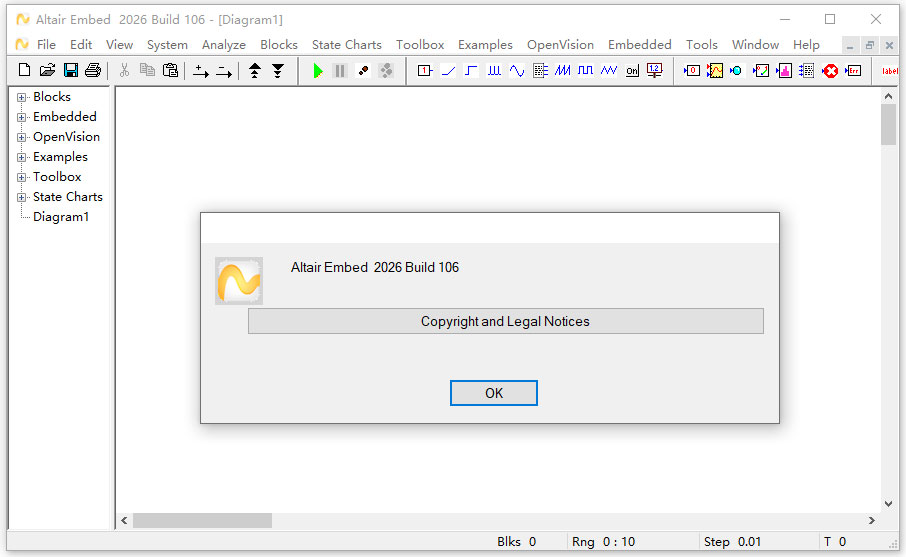Click the vertical scrollbar down arrow

click(889, 504)
